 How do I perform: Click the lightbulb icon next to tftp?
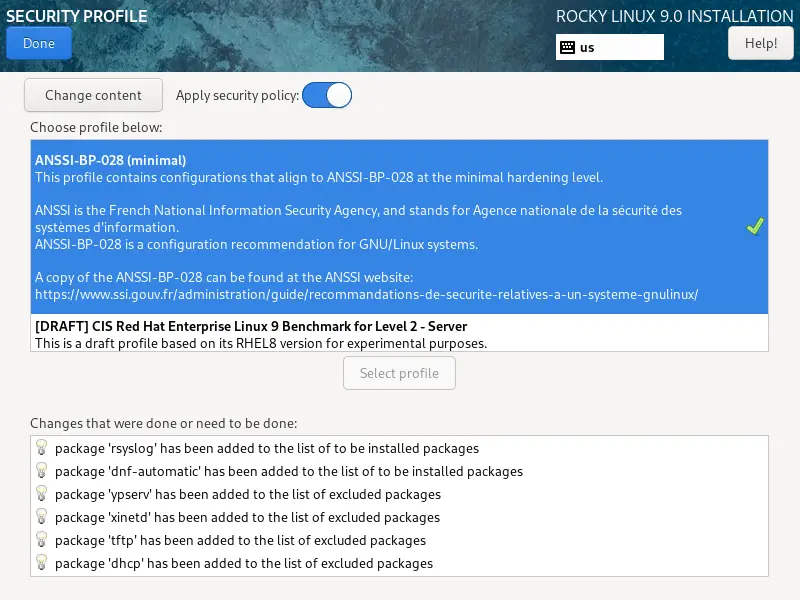[42, 540]
